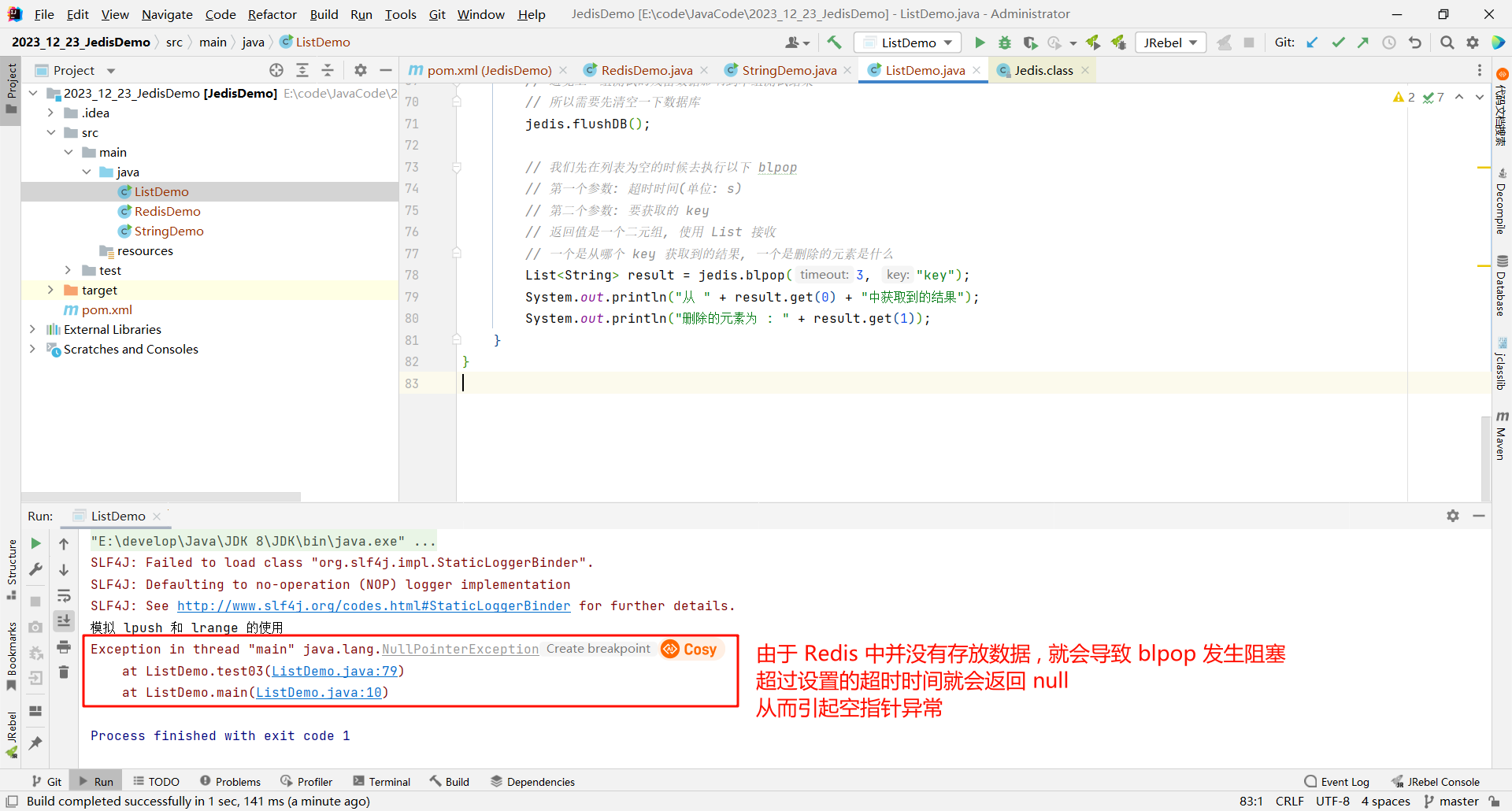1512x811 pixels.
Task: Select pom.xml in the project tree
Action: (x=106, y=309)
